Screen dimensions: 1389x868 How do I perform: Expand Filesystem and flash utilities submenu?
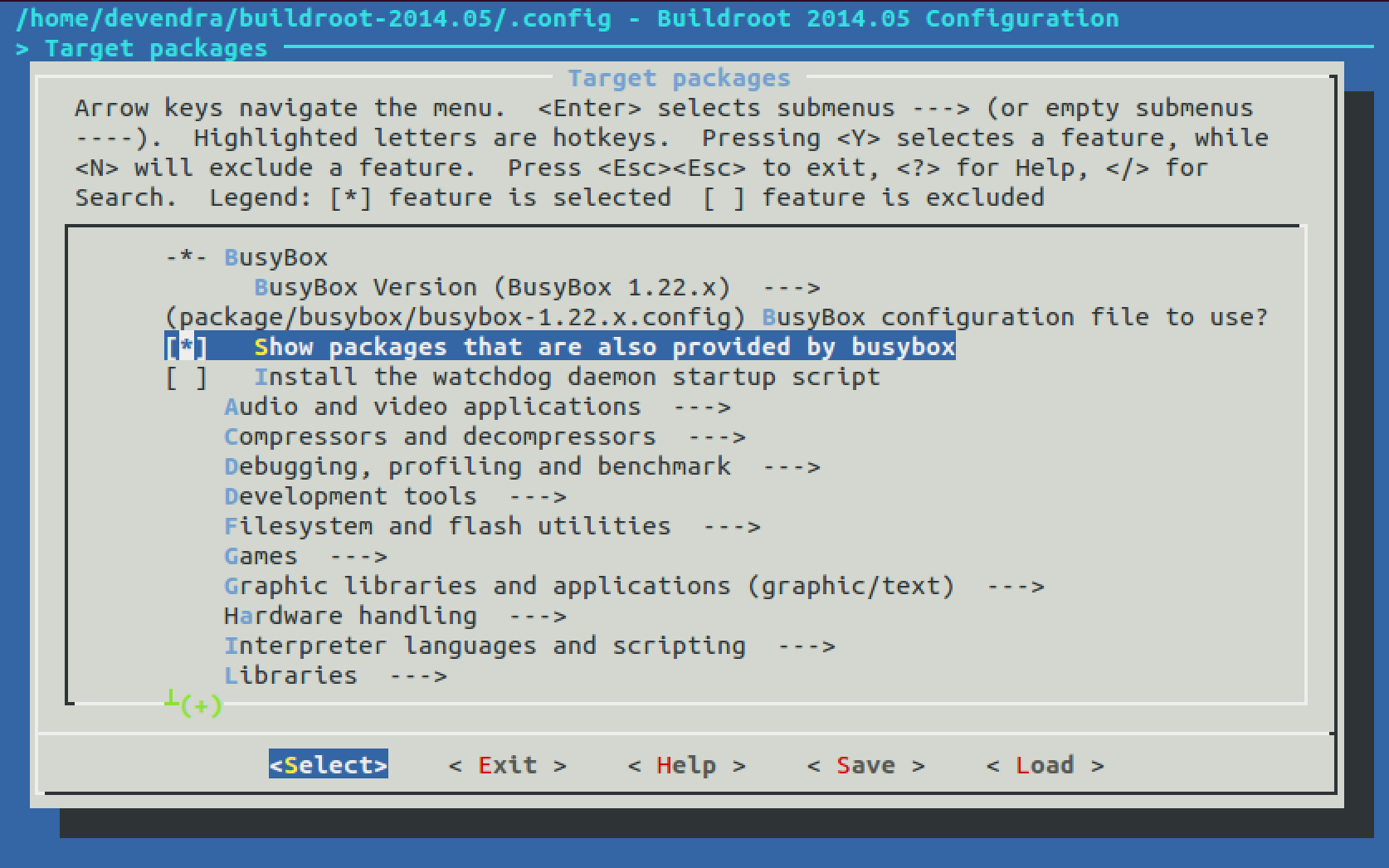tap(492, 526)
